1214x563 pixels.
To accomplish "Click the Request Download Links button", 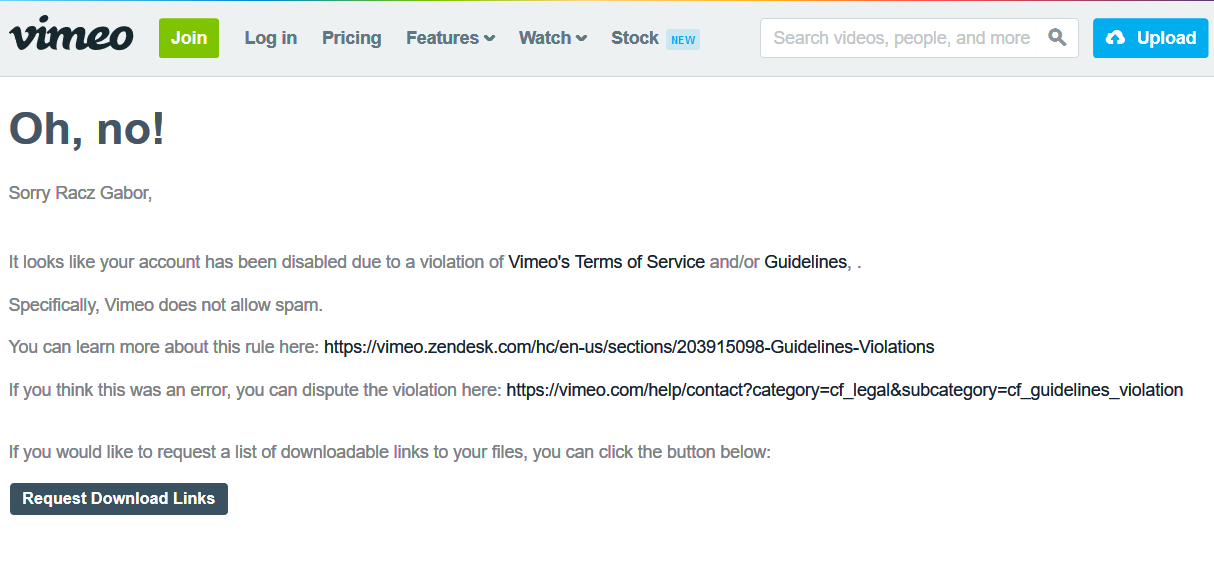I will tap(119, 499).
